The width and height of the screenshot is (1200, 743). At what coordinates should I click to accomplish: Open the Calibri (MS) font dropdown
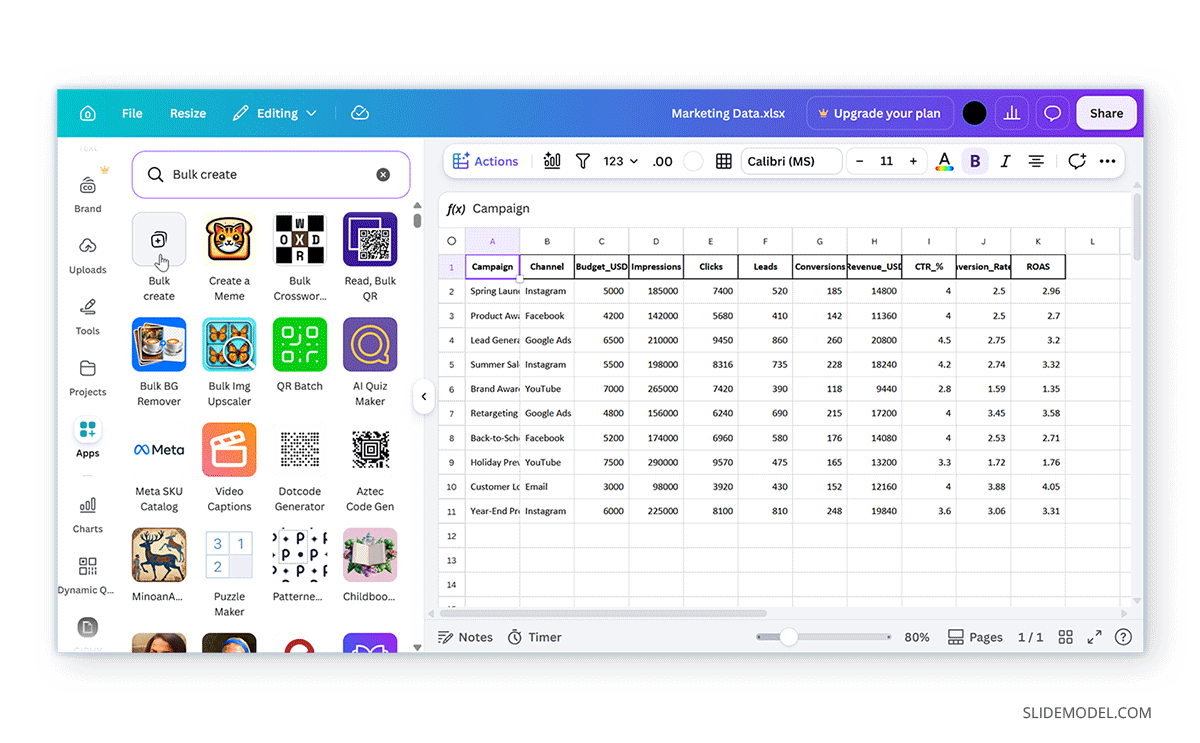791,161
